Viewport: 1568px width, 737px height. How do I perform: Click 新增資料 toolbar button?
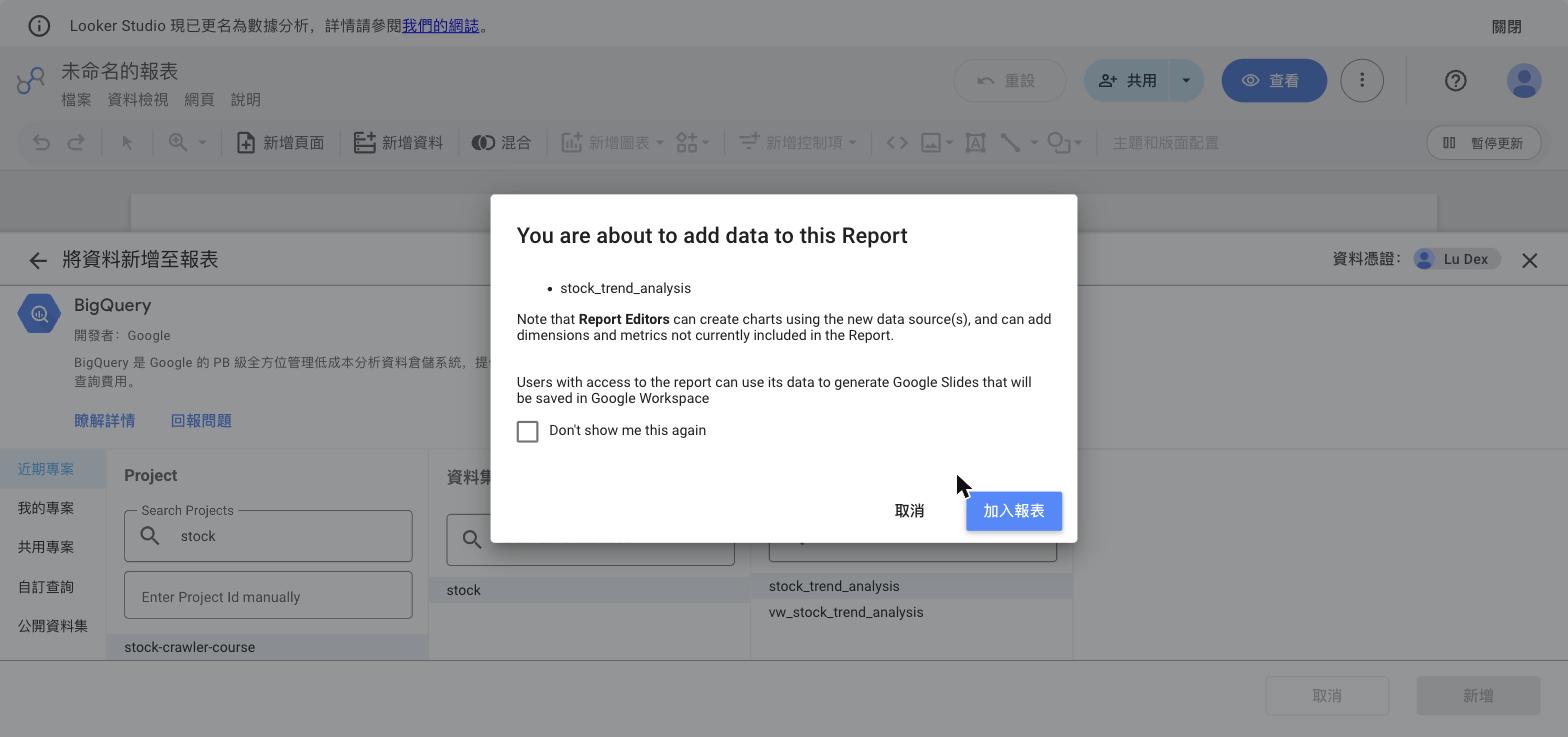(x=398, y=143)
